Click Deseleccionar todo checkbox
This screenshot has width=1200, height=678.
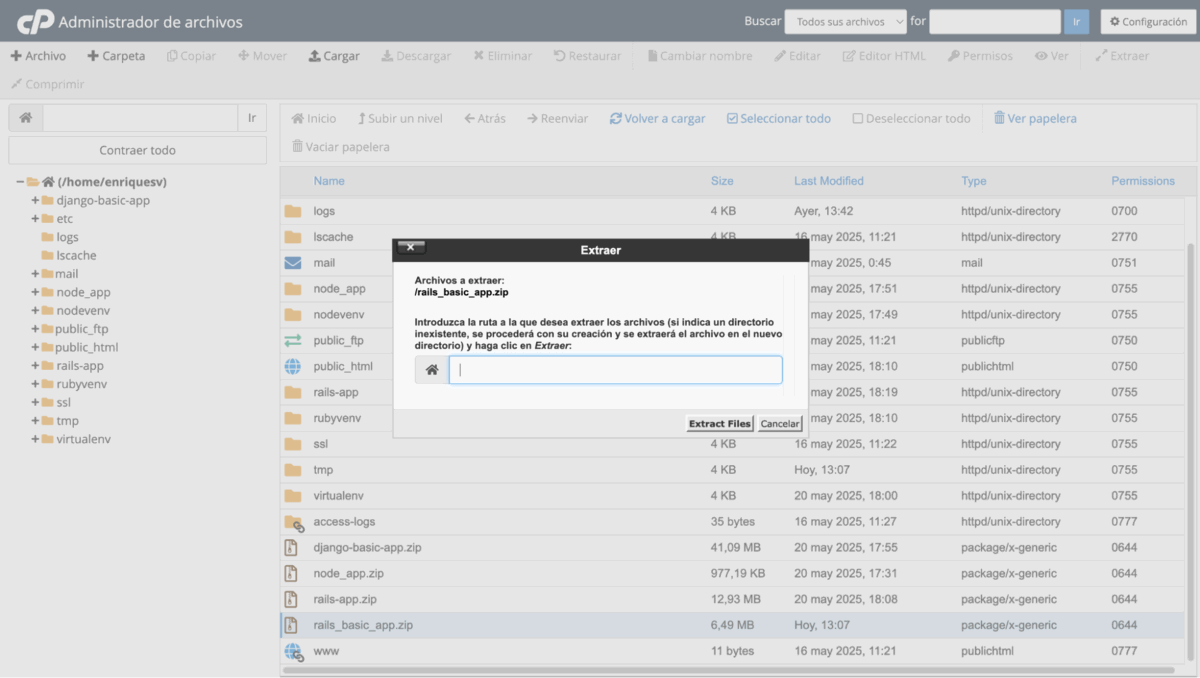(x=912, y=118)
